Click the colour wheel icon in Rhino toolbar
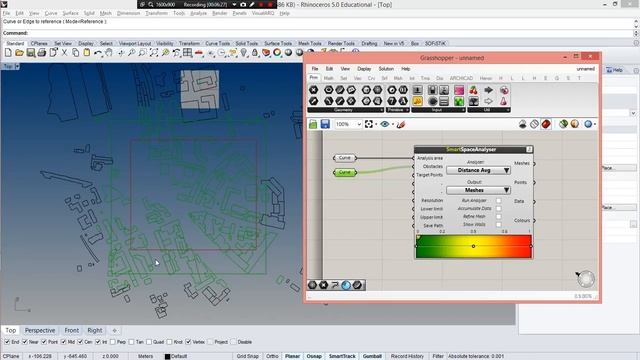640x360 pixels. [277, 53]
